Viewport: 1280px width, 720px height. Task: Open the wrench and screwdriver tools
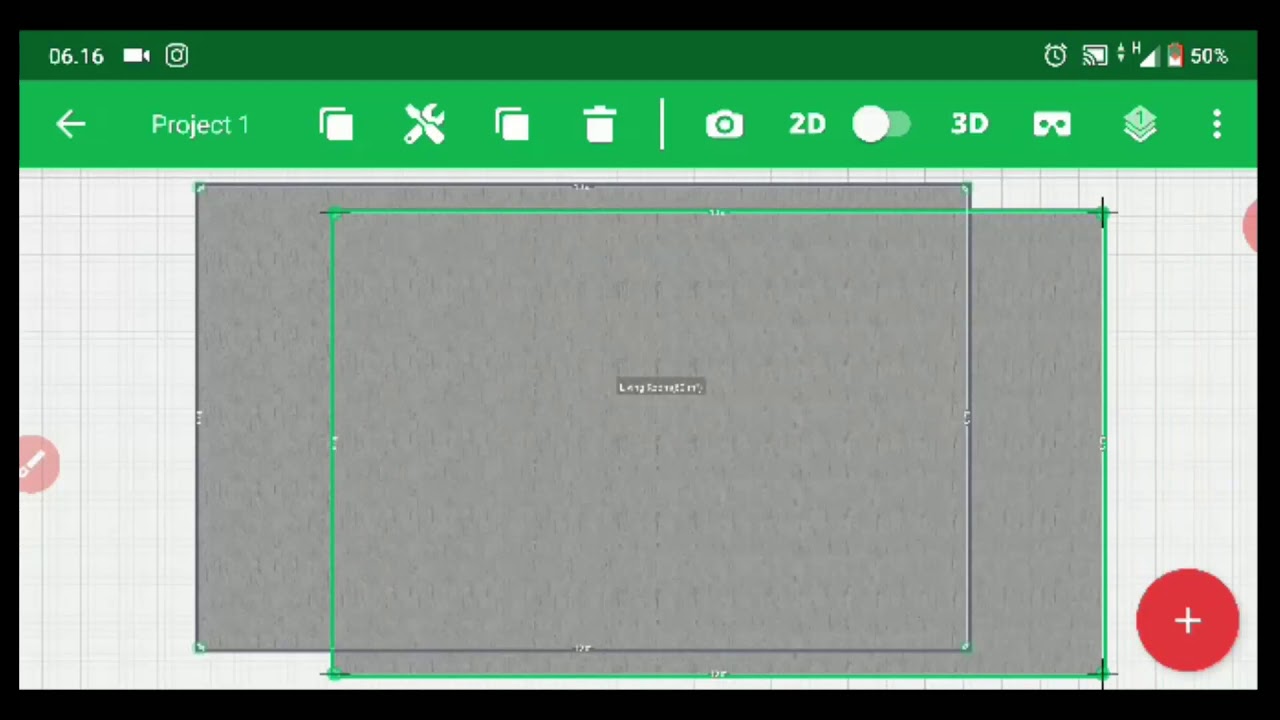click(x=424, y=124)
